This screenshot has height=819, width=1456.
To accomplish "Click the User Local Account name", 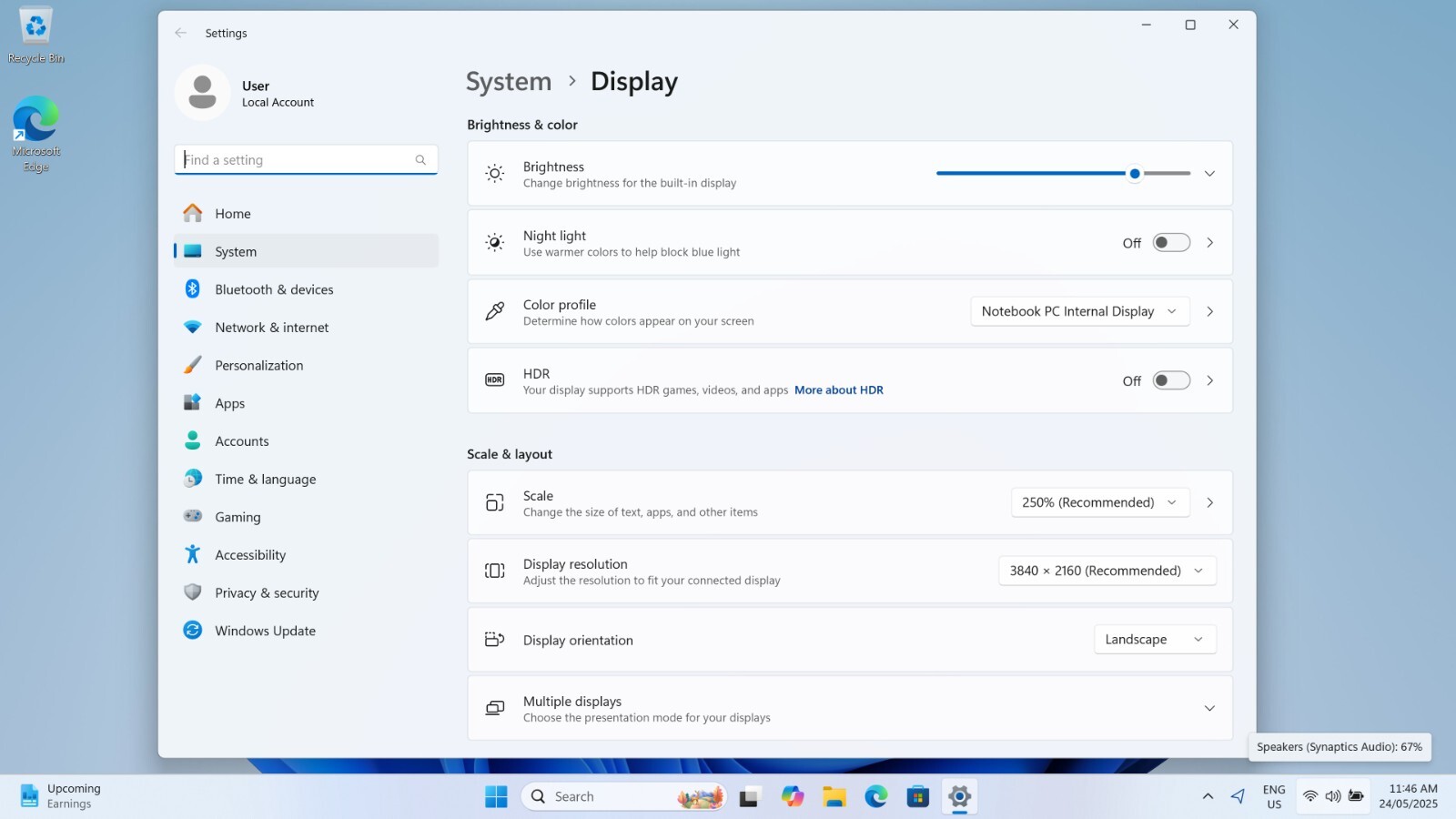I will click(278, 94).
